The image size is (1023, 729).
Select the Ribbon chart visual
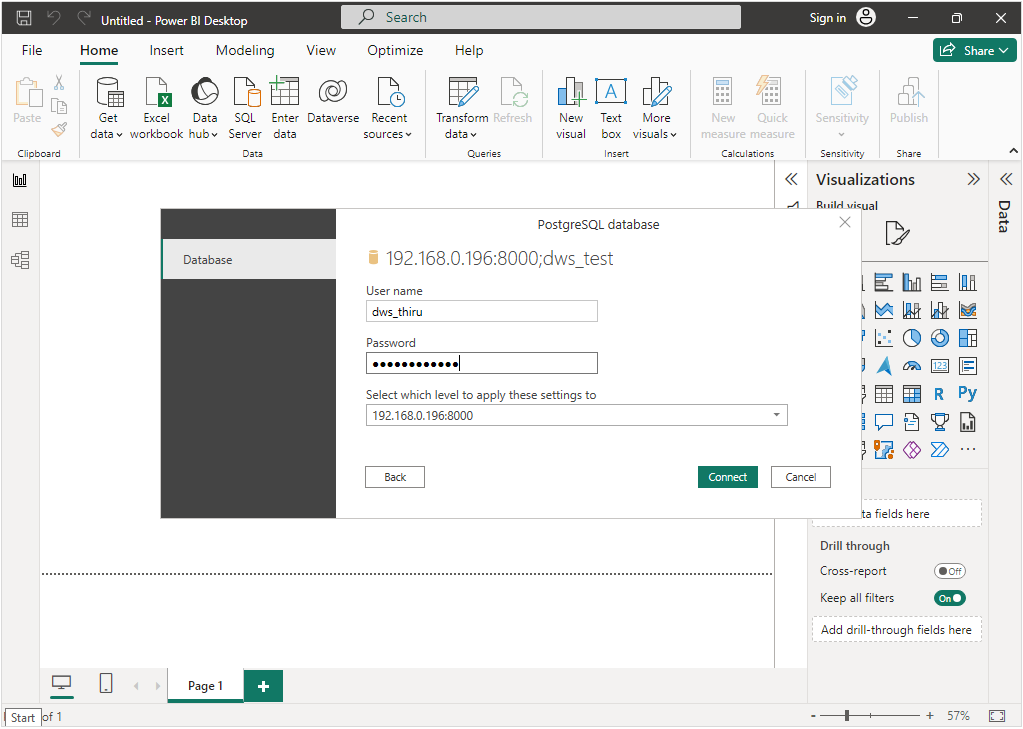(x=968, y=310)
